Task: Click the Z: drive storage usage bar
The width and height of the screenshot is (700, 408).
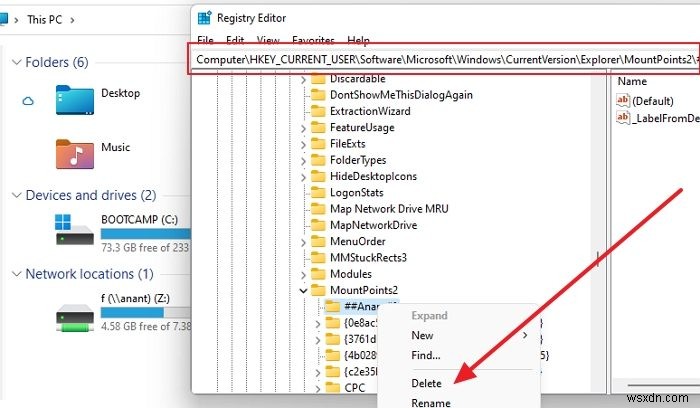Action: click(x=146, y=312)
